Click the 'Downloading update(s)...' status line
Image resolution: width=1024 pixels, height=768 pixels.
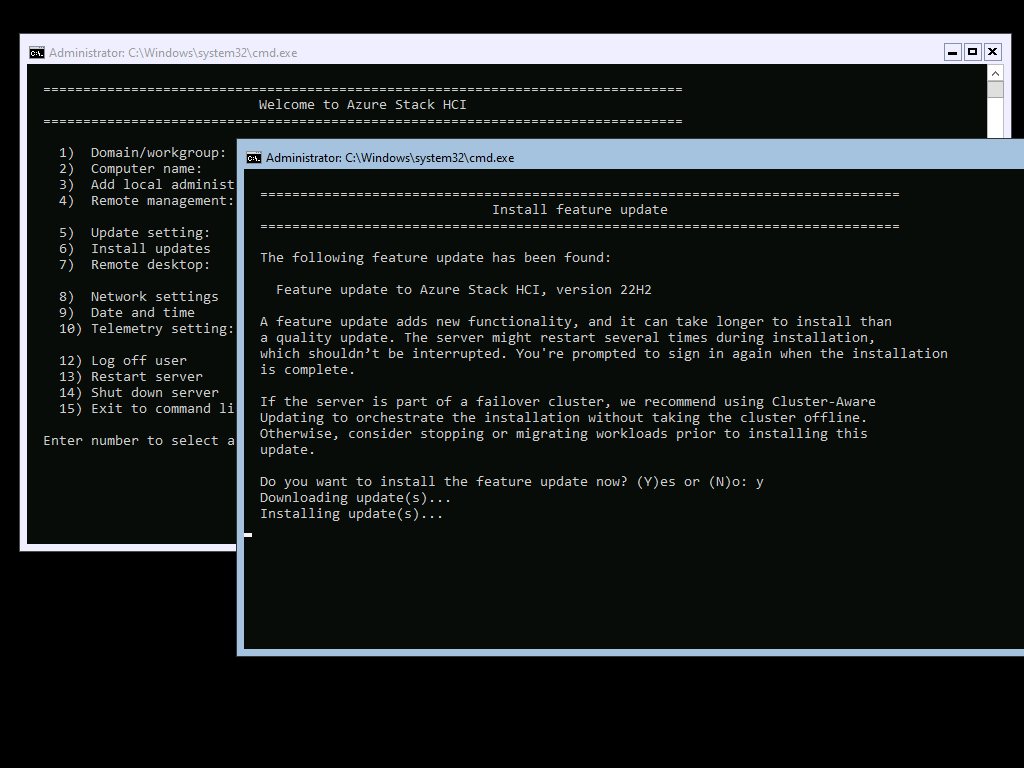(355, 498)
